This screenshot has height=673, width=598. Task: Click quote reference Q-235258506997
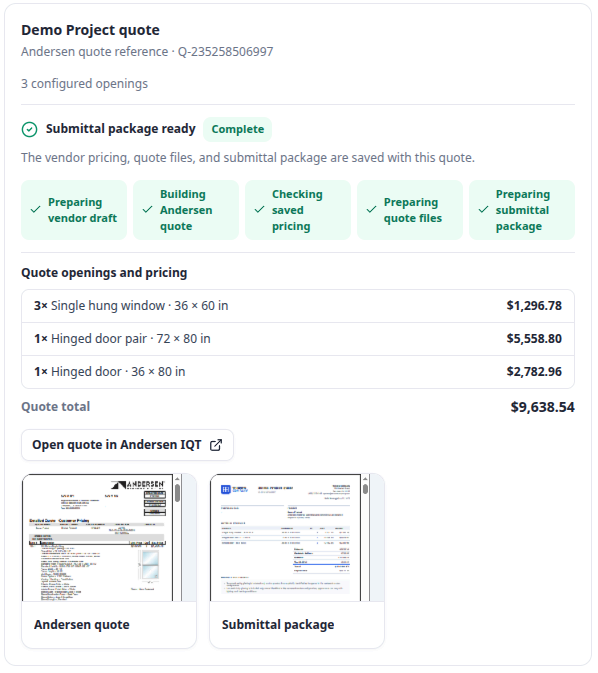225,52
